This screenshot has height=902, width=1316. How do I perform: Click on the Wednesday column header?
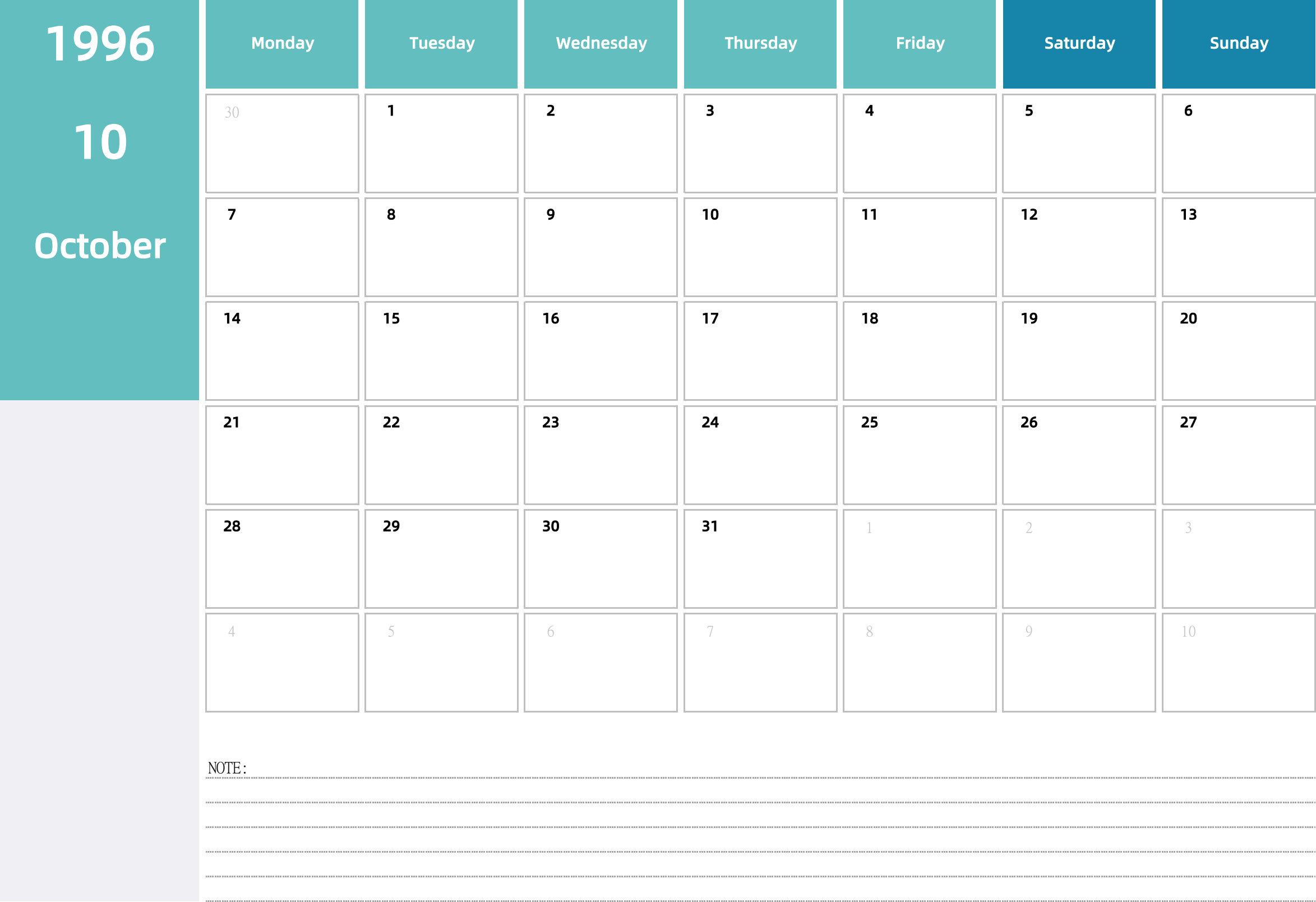[600, 41]
